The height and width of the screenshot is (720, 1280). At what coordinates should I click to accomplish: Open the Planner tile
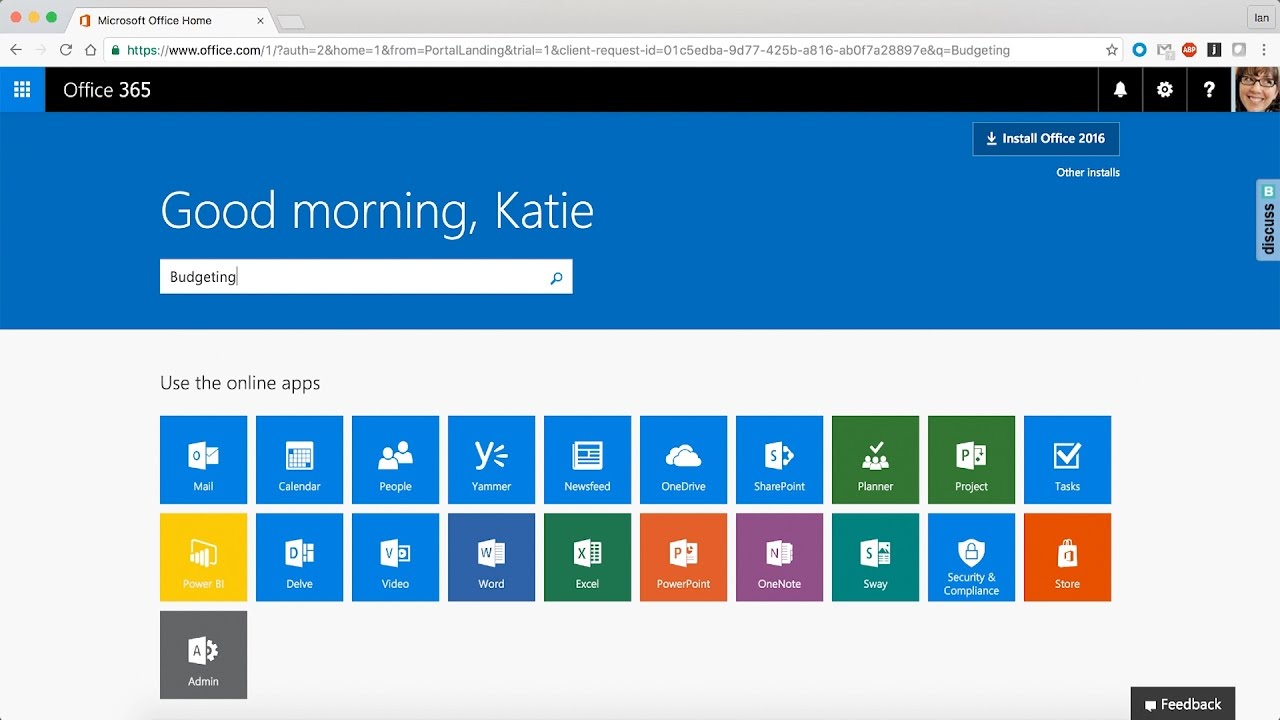click(x=875, y=459)
